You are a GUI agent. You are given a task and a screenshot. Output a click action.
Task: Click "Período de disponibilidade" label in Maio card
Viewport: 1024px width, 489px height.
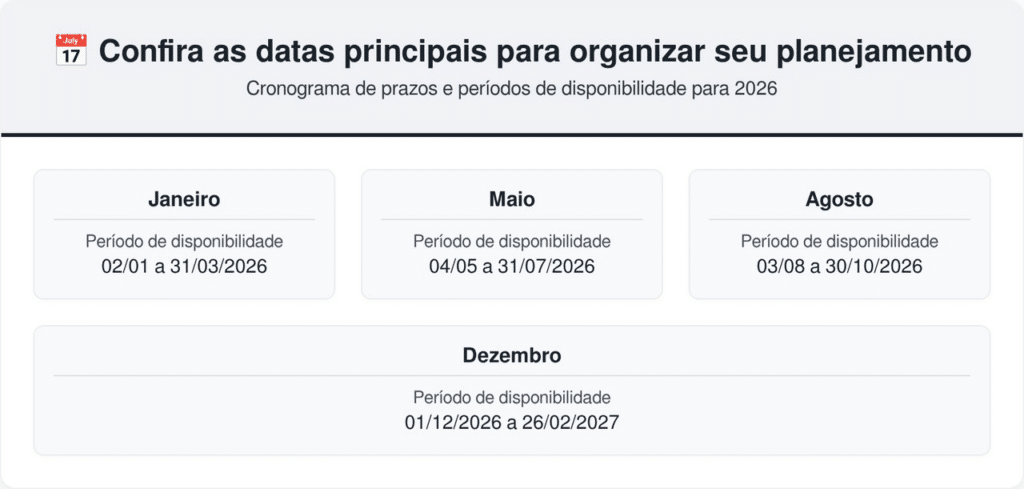click(x=512, y=241)
